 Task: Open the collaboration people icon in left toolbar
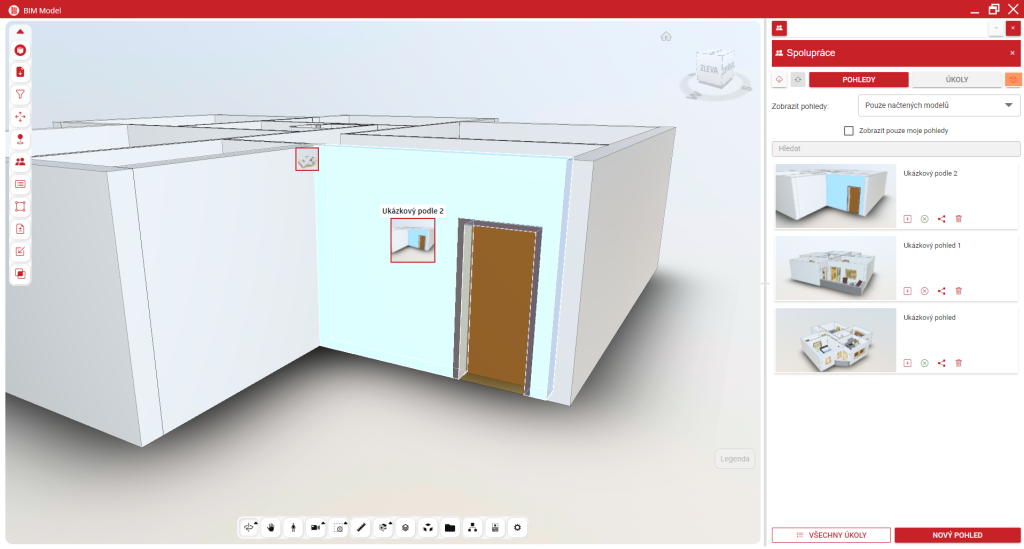click(20, 161)
